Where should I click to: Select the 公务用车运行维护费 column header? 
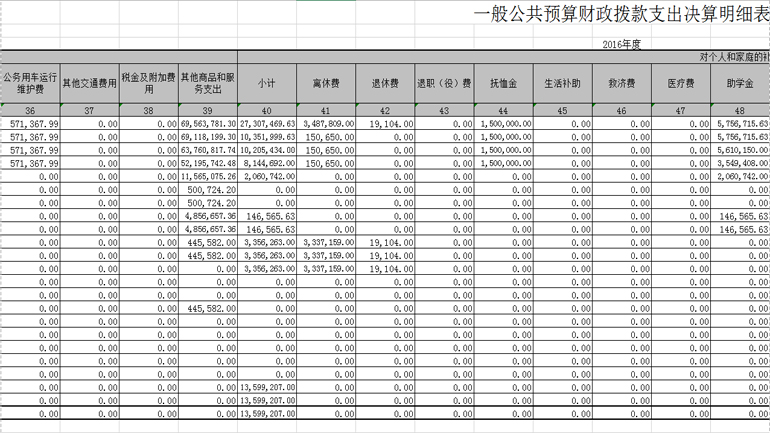point(30,83)
